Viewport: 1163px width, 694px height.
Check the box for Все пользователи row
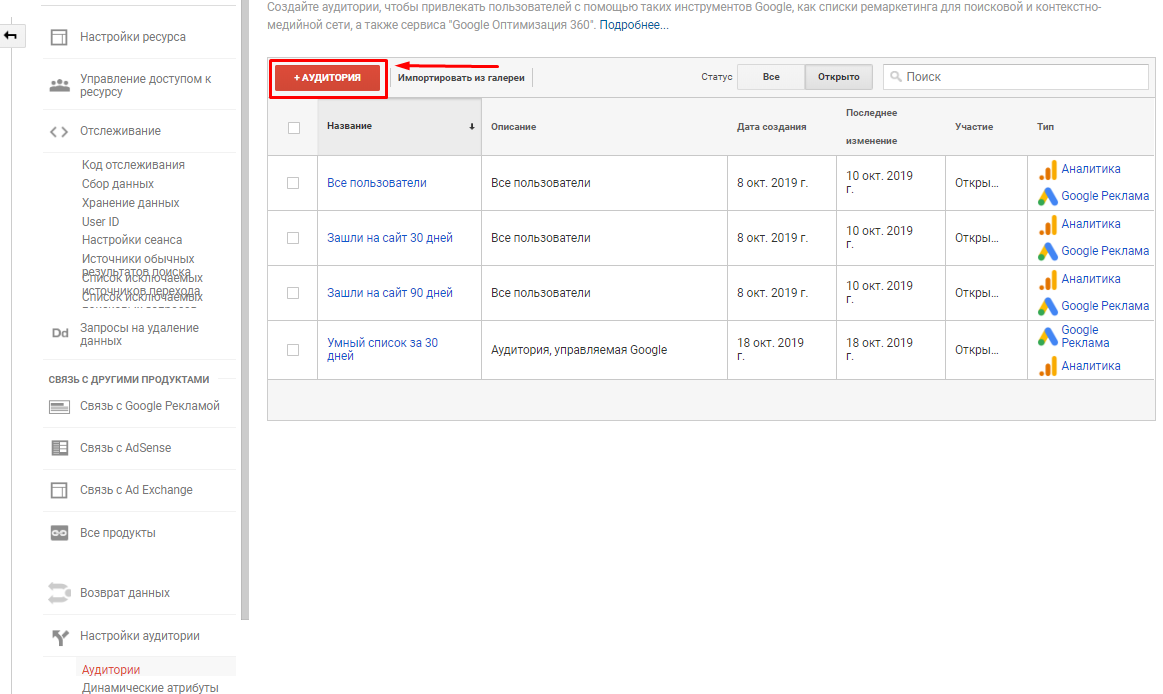pos(293,183)
